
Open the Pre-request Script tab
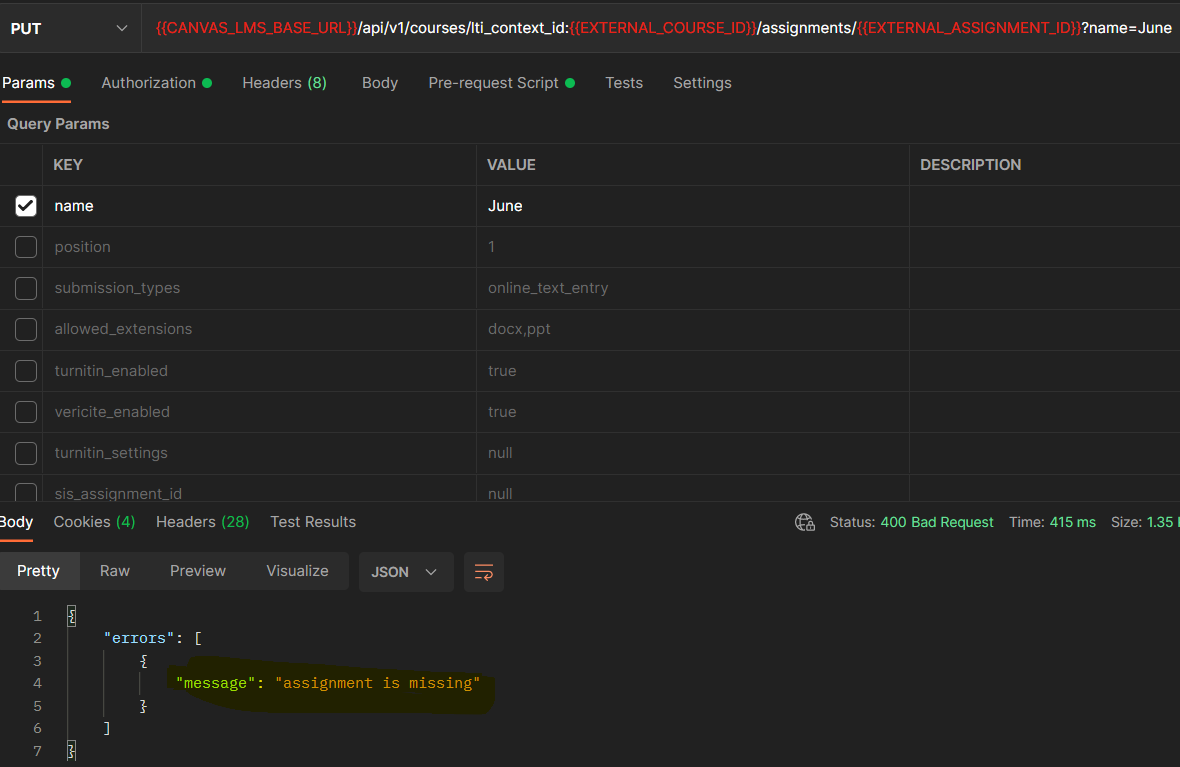494,83
